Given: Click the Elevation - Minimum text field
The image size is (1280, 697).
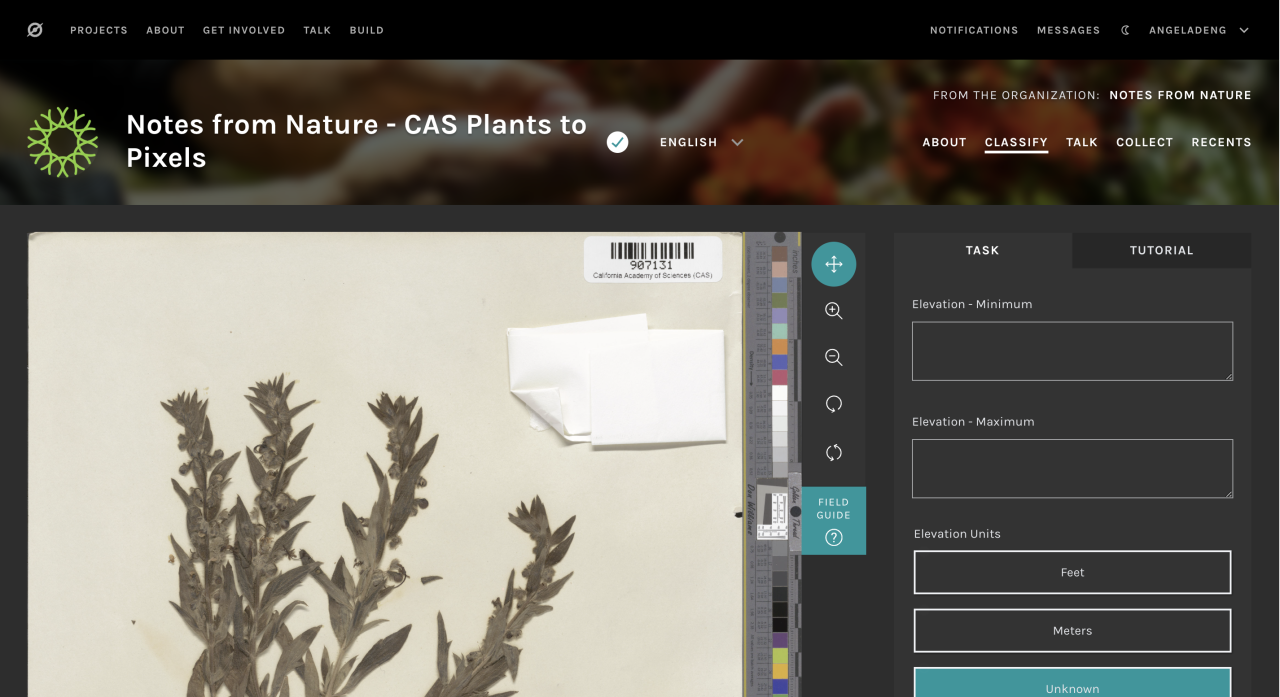Looking at the screenshot, I should (1072, 351).
